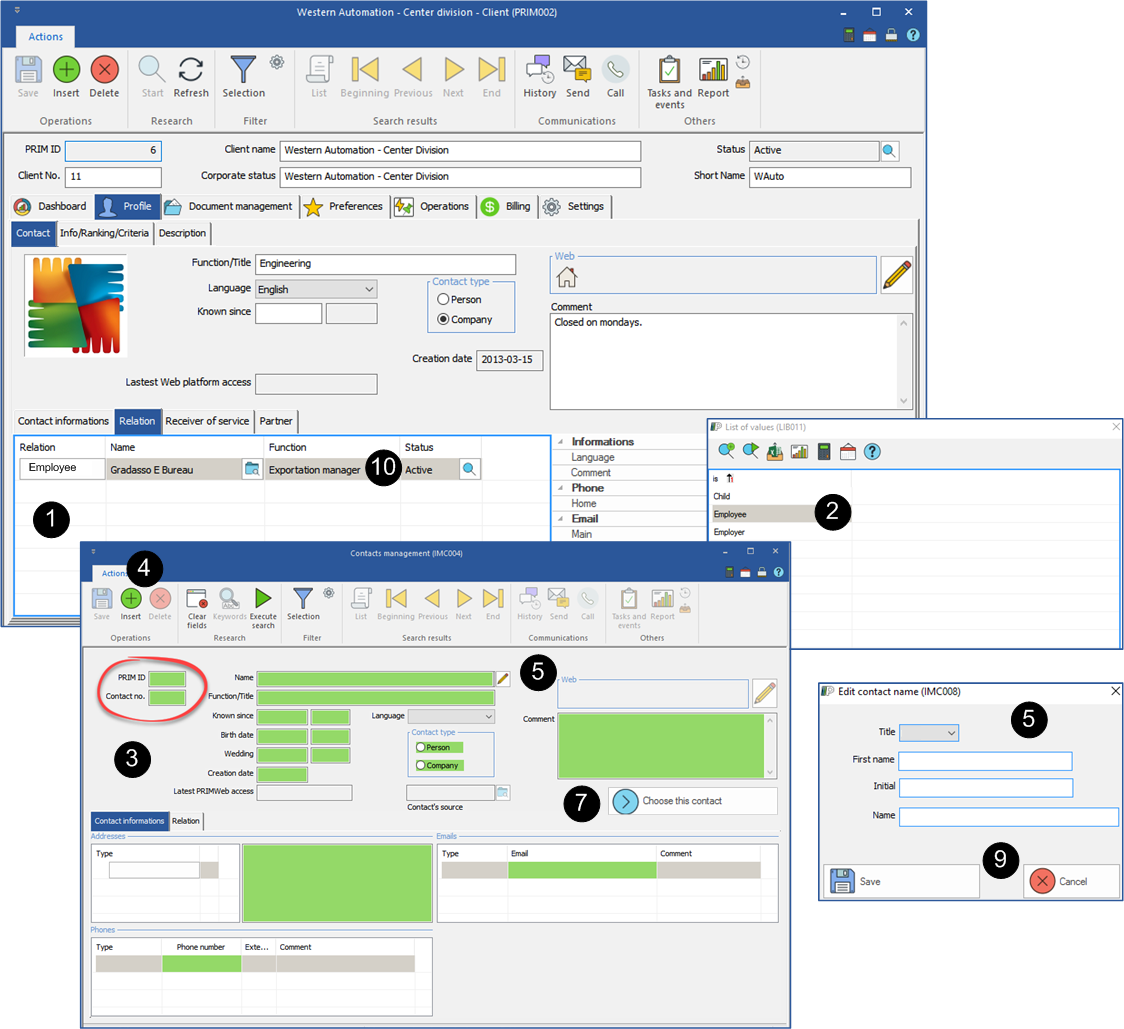Click the calculator icon in the List of values toolbar
The width and height of the screenshot is (1124, 1029).
coord(824,452)
